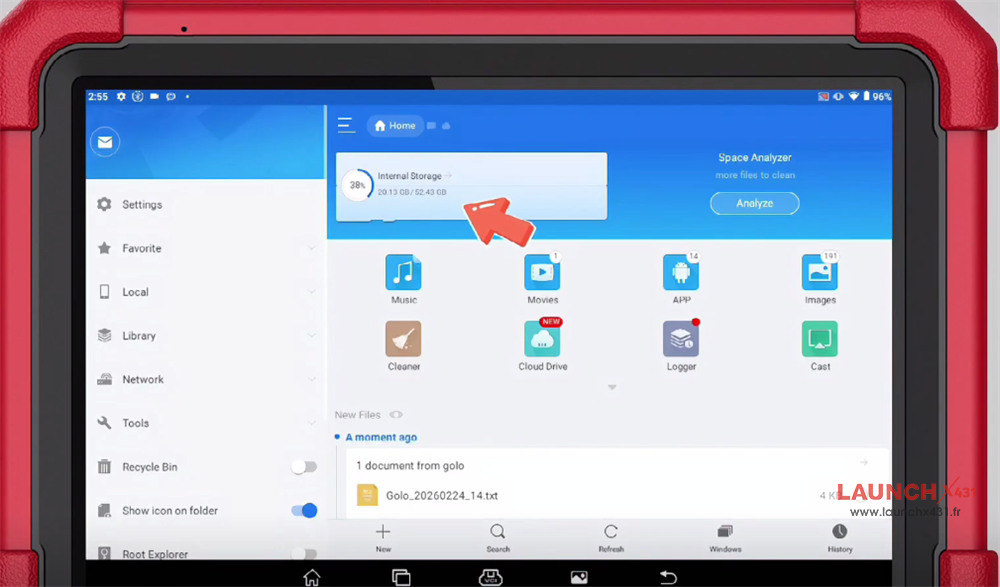Enable the Recycle Bin toggle
The height and width of the screenshot is (587, 1000).
click(x=303, y=467)
